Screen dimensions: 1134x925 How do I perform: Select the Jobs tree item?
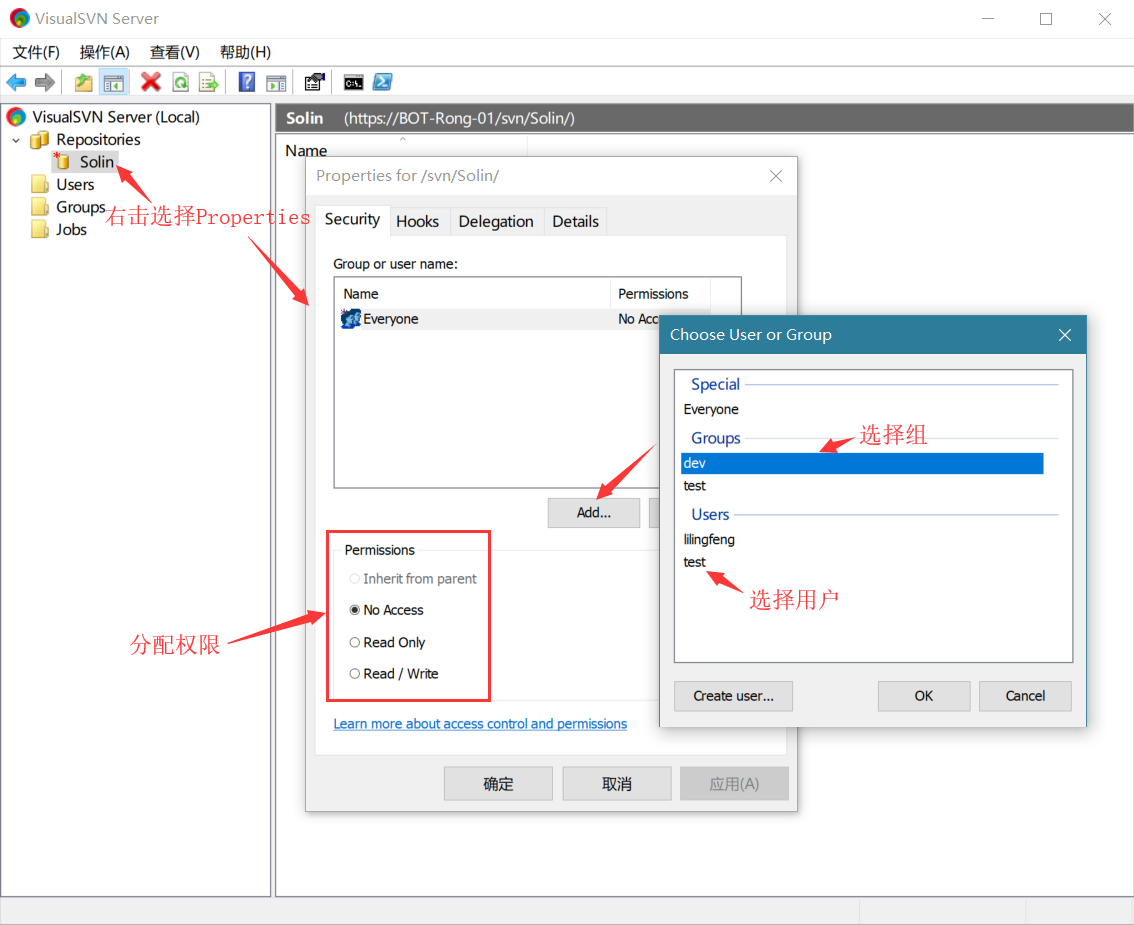click(x=72, y=229)
